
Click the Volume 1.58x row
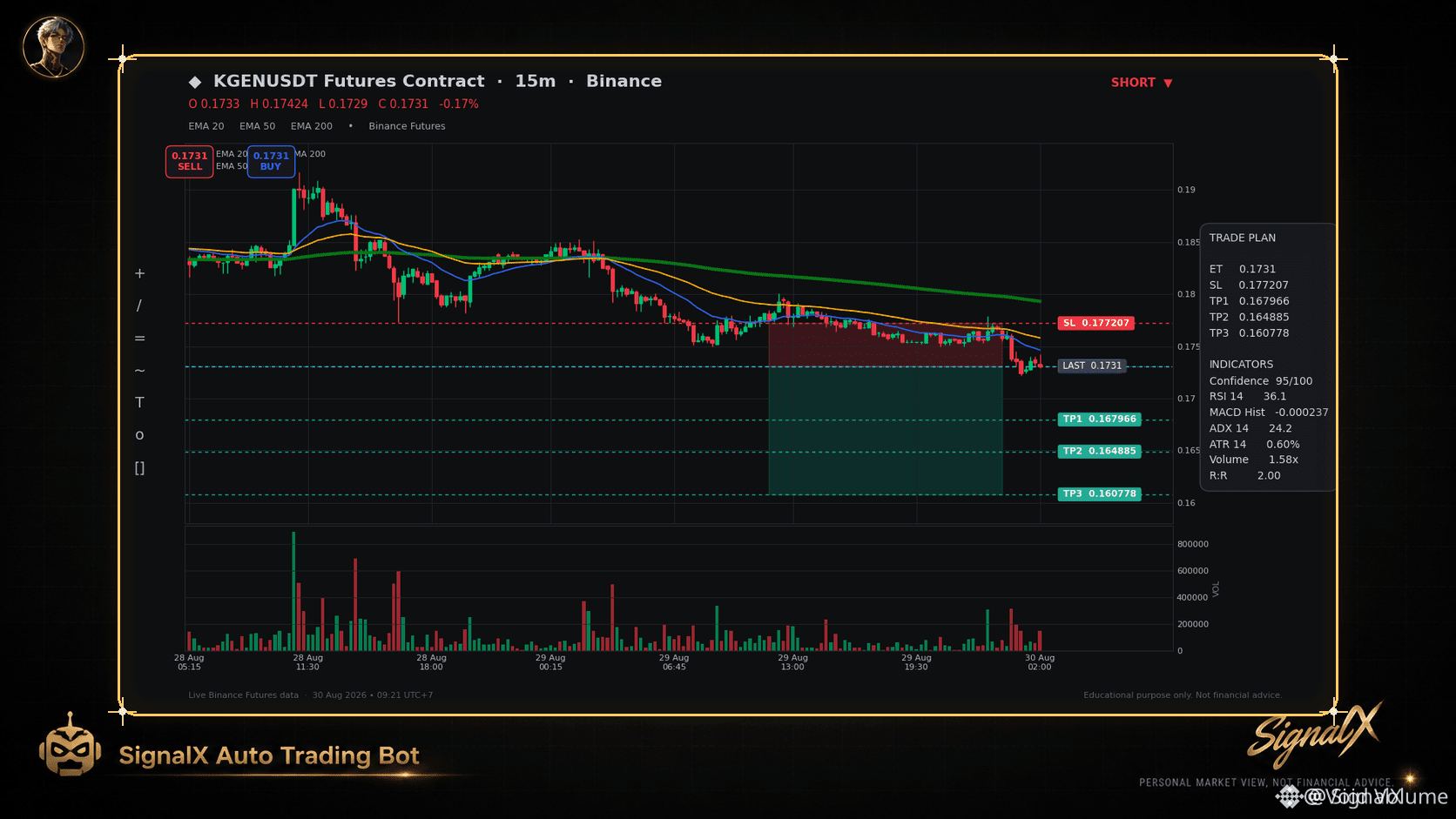pyautogui.click(x=1253, y=460)
